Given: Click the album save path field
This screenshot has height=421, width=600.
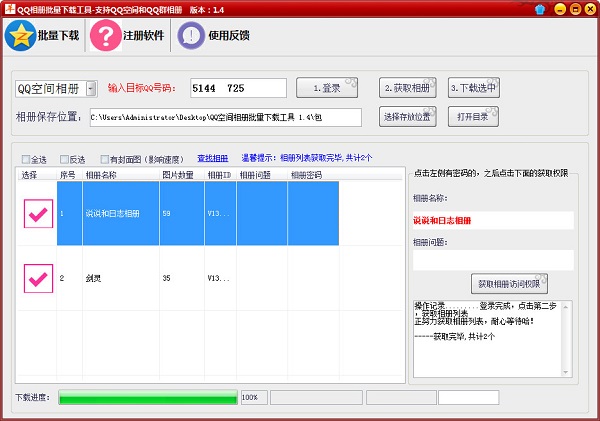Looking at the screenshot, I should [225, 117].
